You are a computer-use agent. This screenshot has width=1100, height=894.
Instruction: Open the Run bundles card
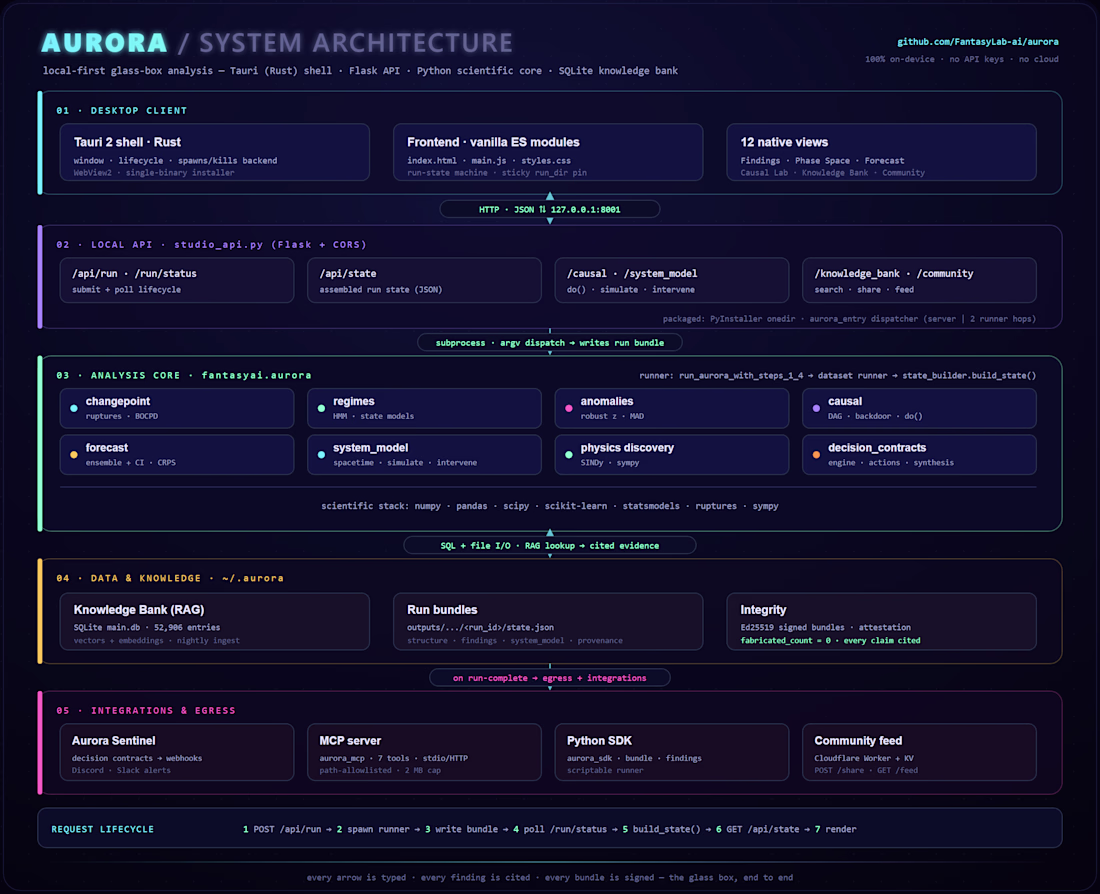pos(548,622)
